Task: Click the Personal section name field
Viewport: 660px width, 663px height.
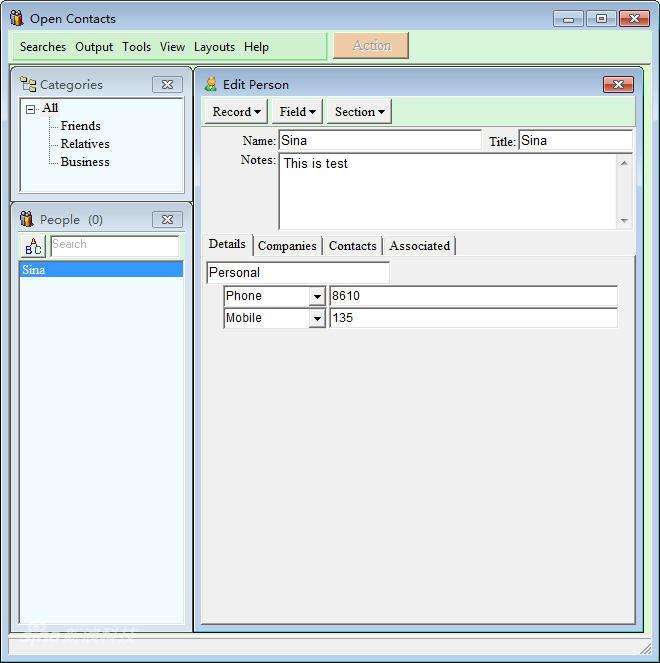Action: click(x=298, y=273)
